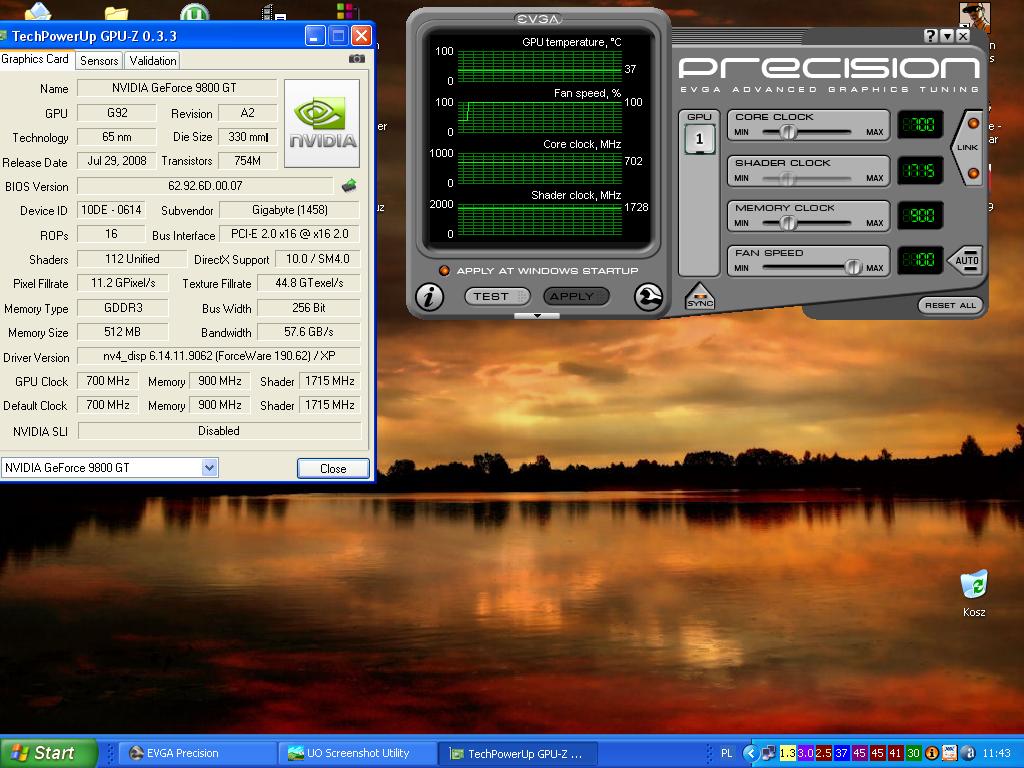Open the Kosz recycle bin icon
Screen dimensions: 1024x768
[973, 586]
